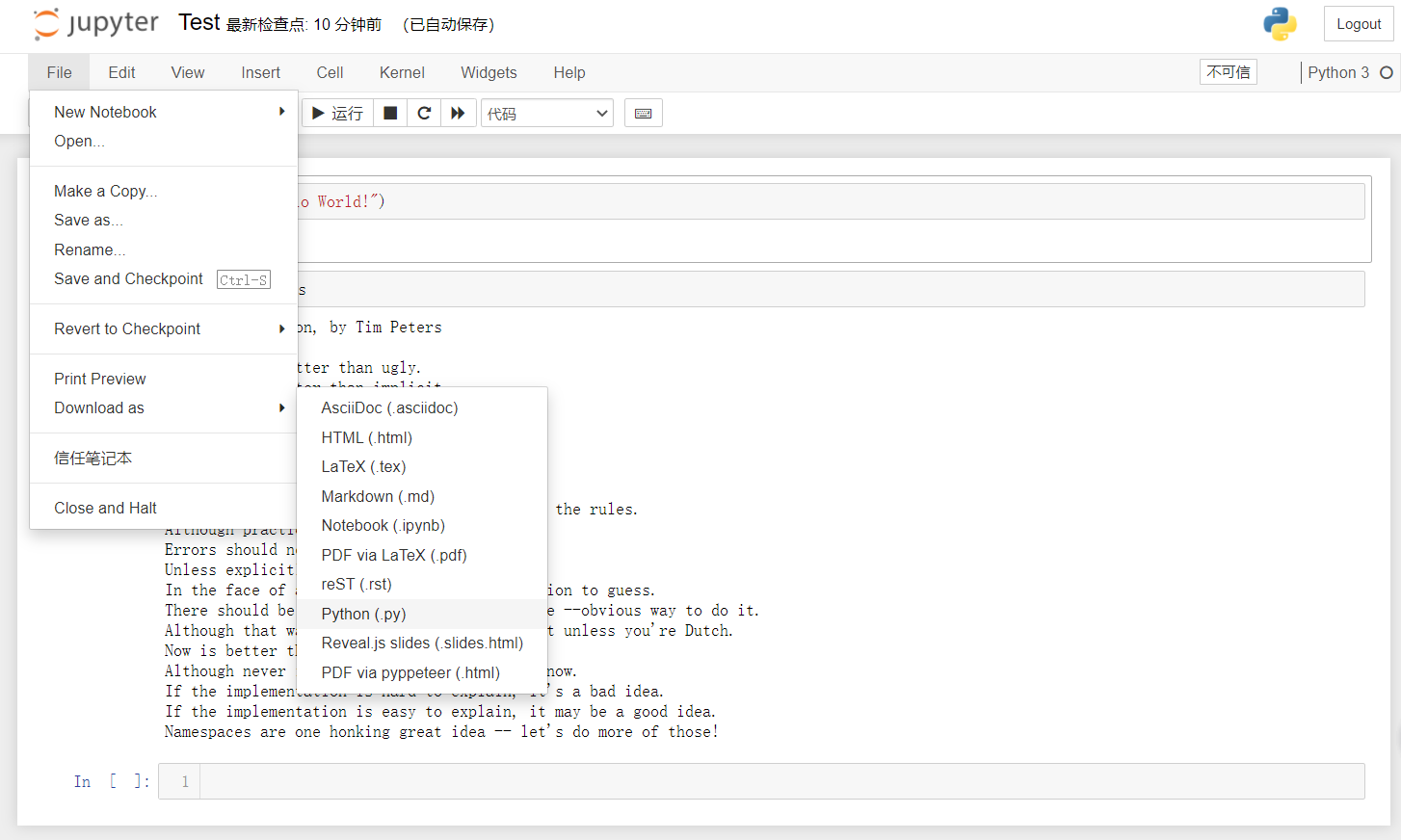
Task: Open the Kernel menu
Action: point(401,72)
